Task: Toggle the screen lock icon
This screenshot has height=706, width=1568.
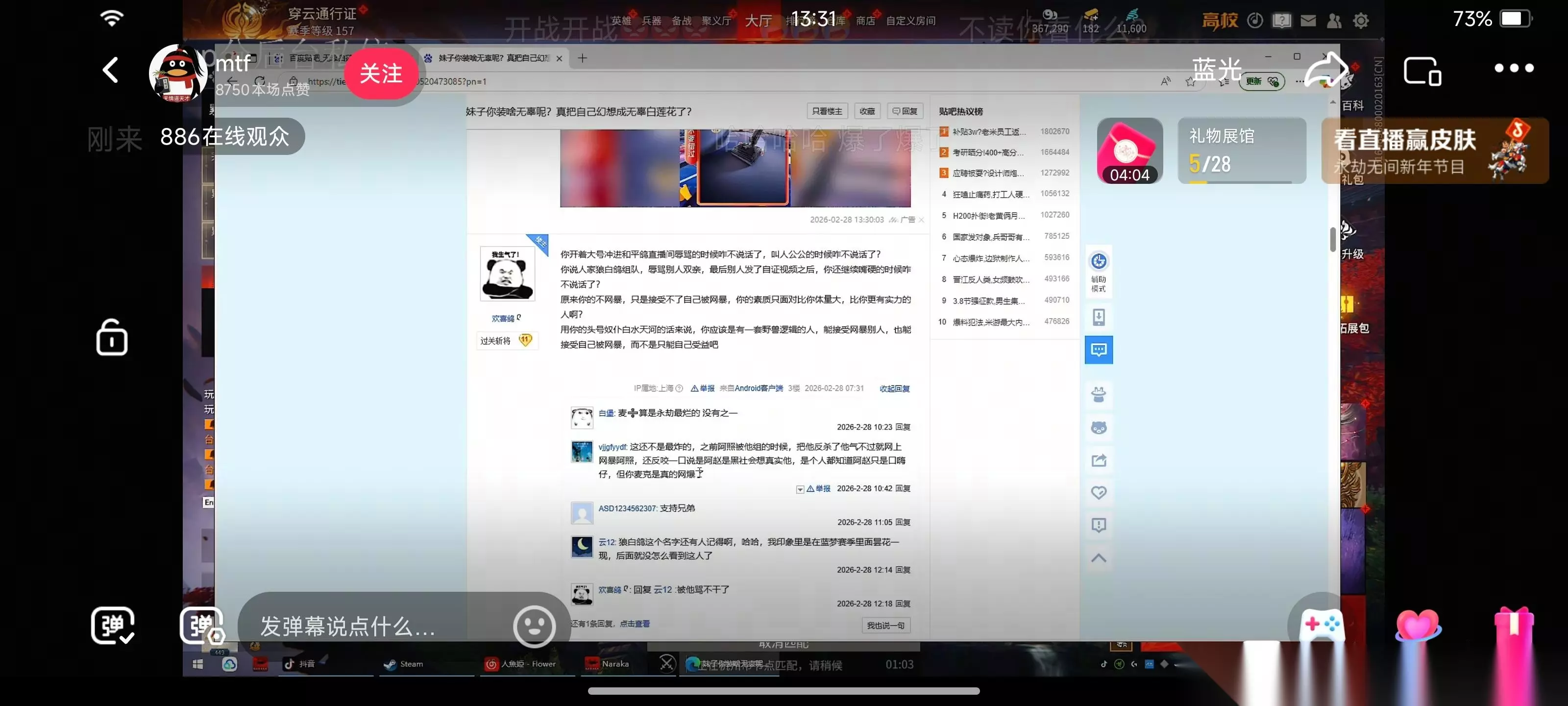Action: pyautogui.click(x=112, y=337)
